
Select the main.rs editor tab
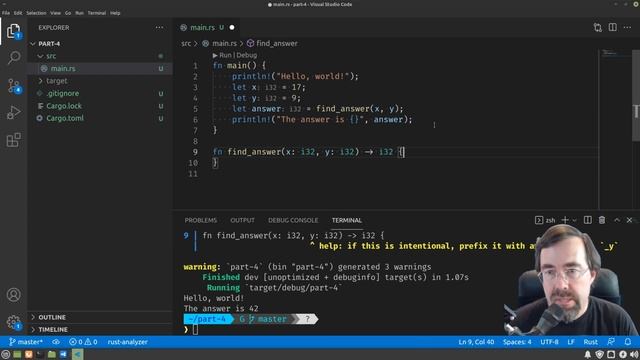[207, 27]
